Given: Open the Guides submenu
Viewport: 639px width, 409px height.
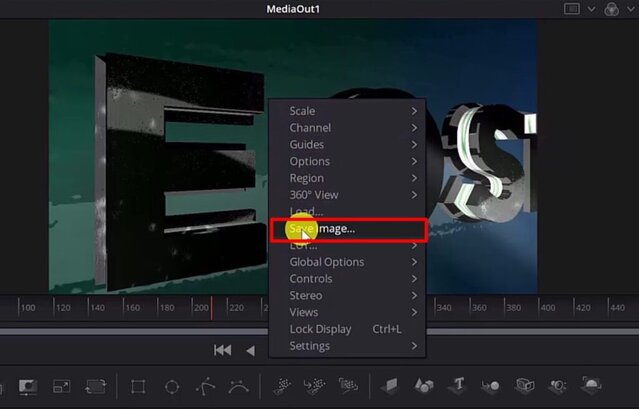Looking at the screenshot, I should pyautogui.click(x=348, y=144).
